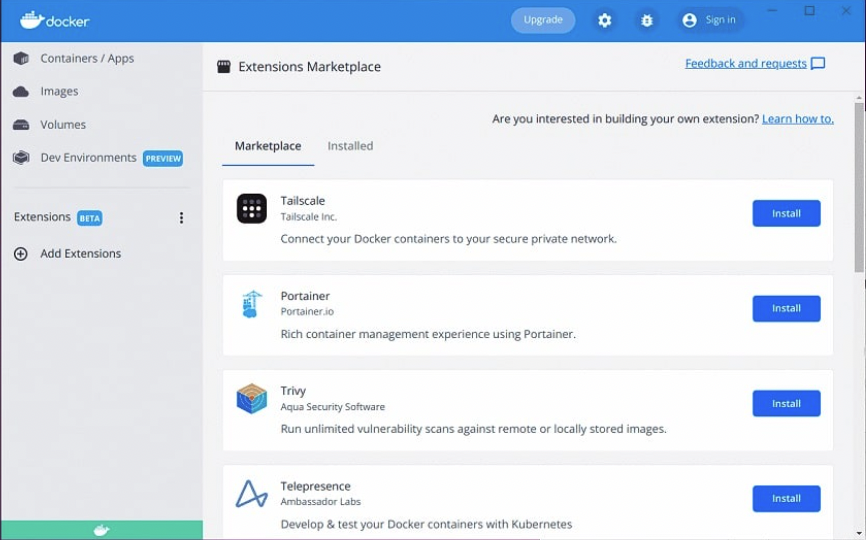Click the Portainer title text
866x540 pixels.
(305, 296)
